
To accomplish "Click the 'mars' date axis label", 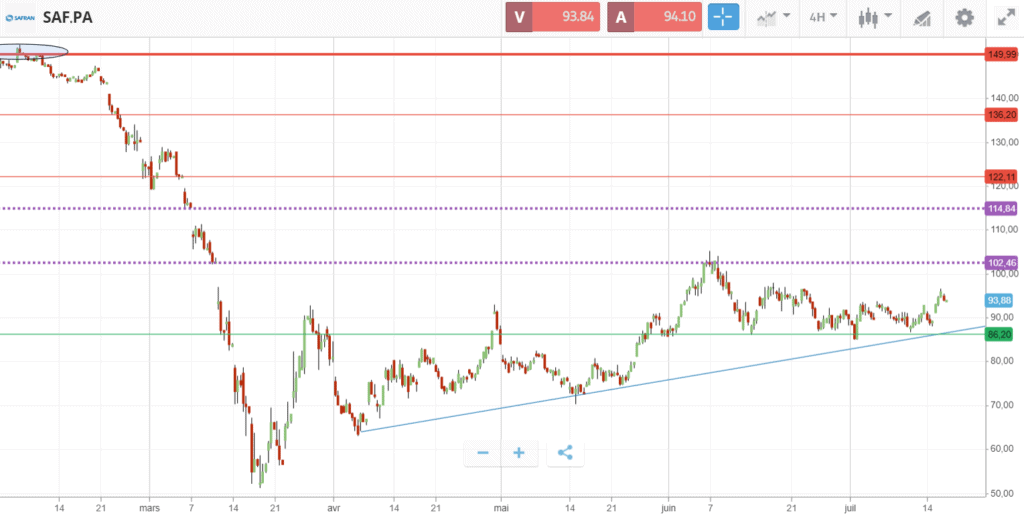I will tap(150, 506).
